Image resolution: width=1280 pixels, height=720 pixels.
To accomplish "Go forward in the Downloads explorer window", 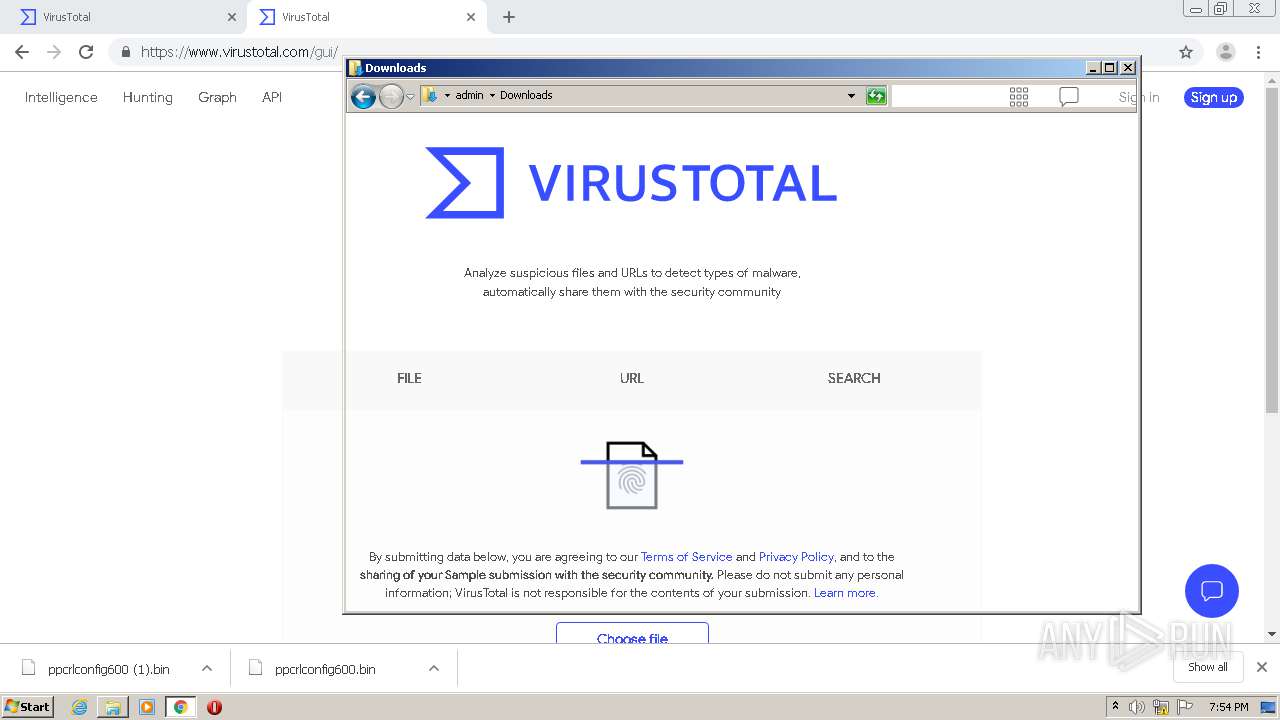I will click(x=391, y=96).
